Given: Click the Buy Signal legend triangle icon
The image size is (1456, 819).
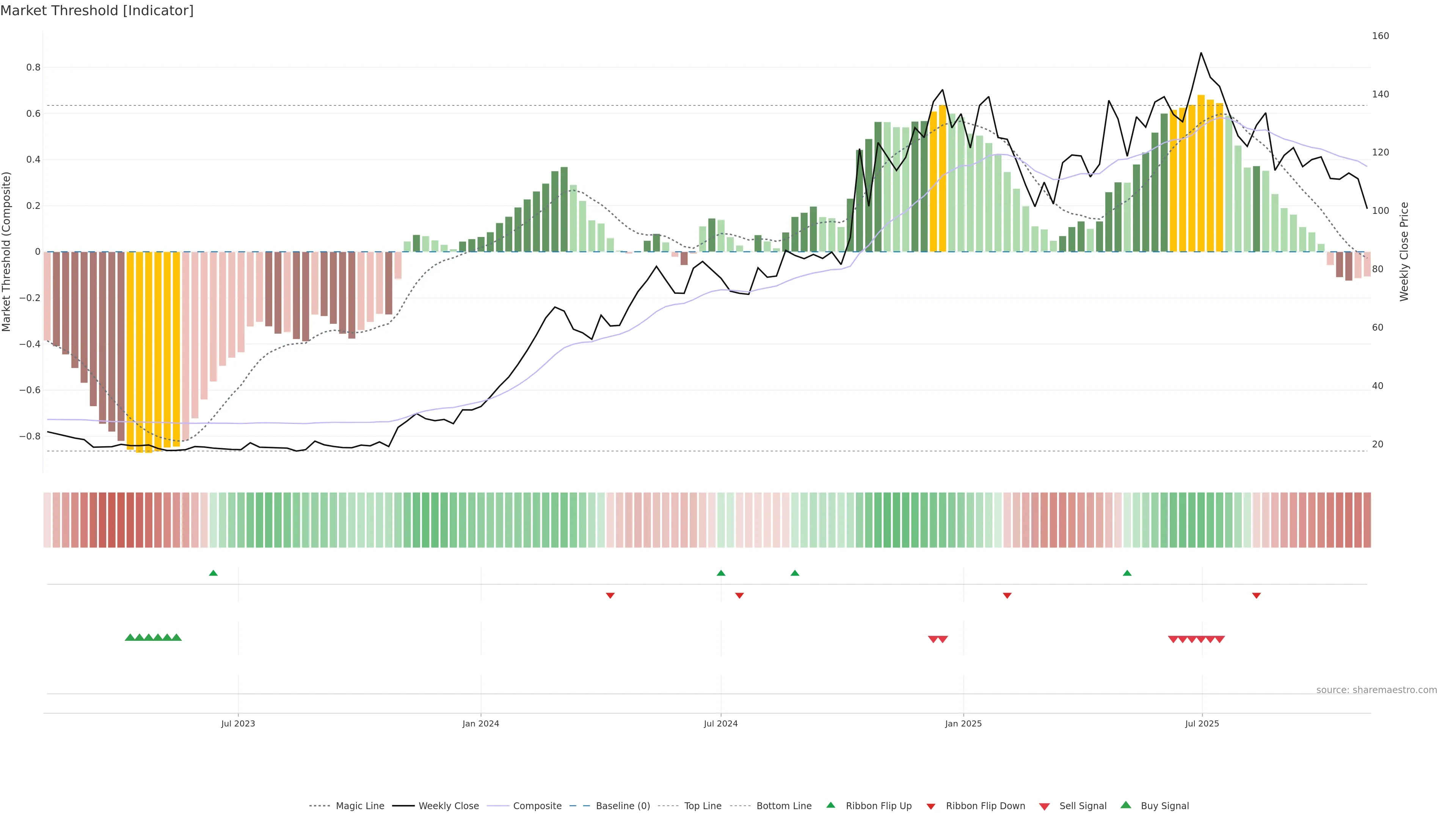Looking at the screenshot, I should [x=1126, y=805].
